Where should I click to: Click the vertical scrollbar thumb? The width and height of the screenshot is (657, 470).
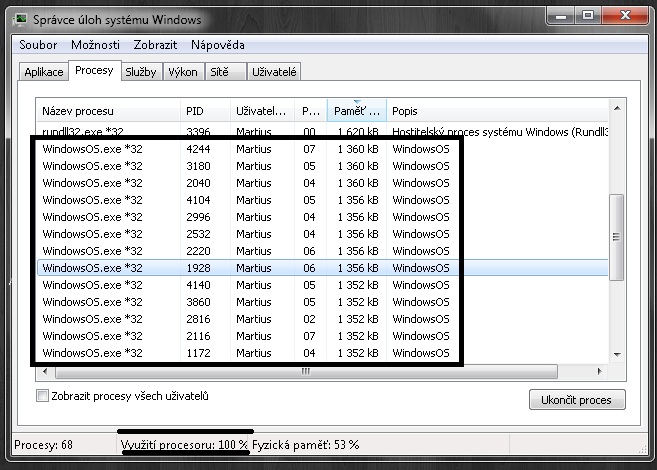pos(616,237)
